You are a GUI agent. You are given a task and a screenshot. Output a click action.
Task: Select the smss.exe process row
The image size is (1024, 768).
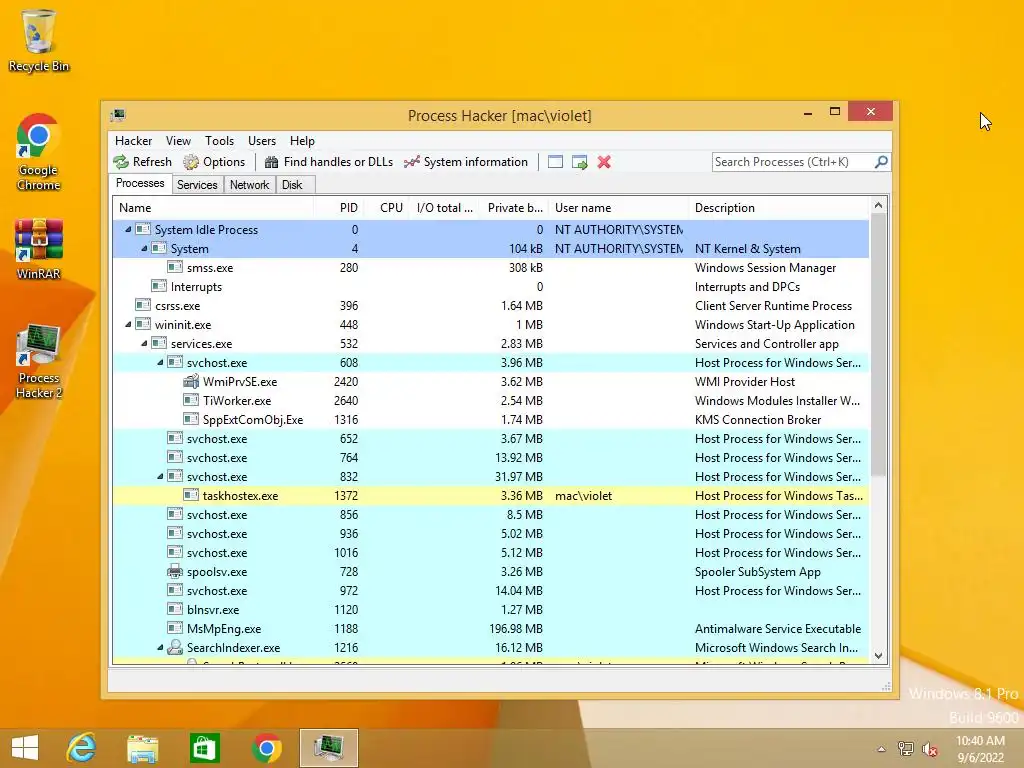[x=490, y=268]
